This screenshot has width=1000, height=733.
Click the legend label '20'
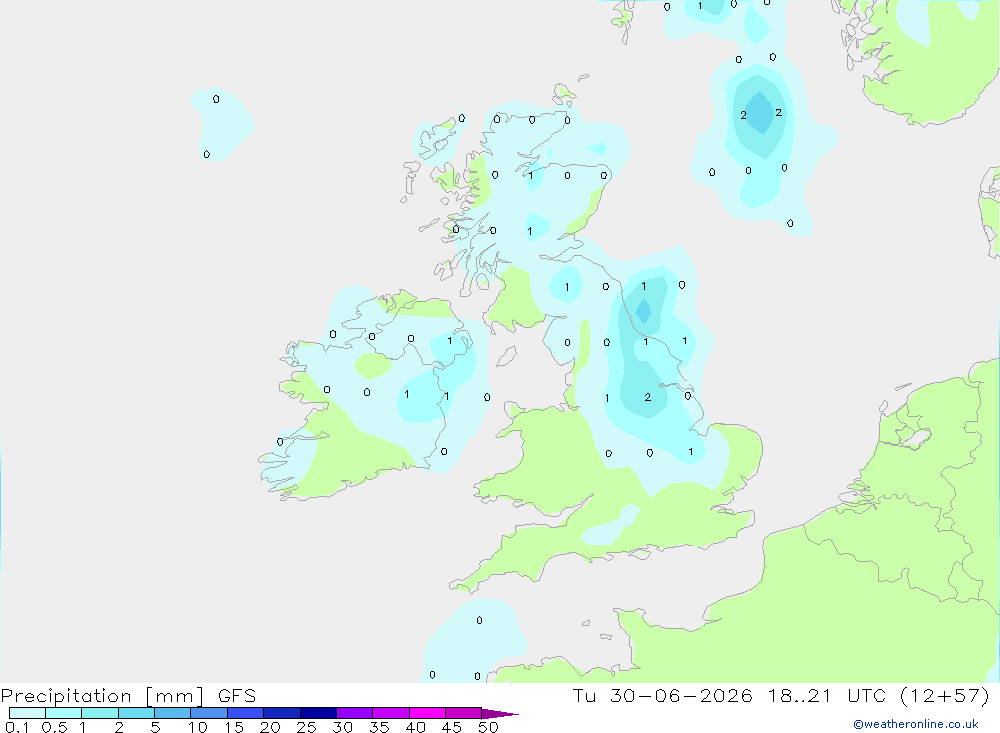coord(270,727)
